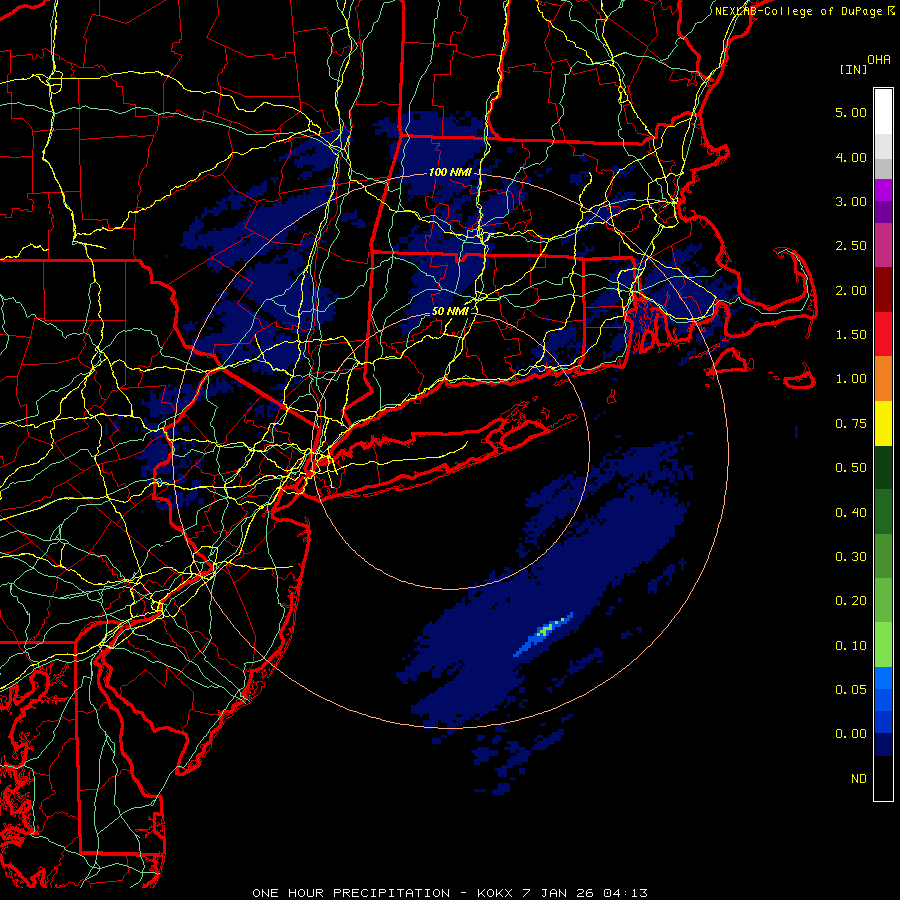Pick the orange swatch in the color scale
This screenshot has height=900, width=900.
[x=883, y=378]
